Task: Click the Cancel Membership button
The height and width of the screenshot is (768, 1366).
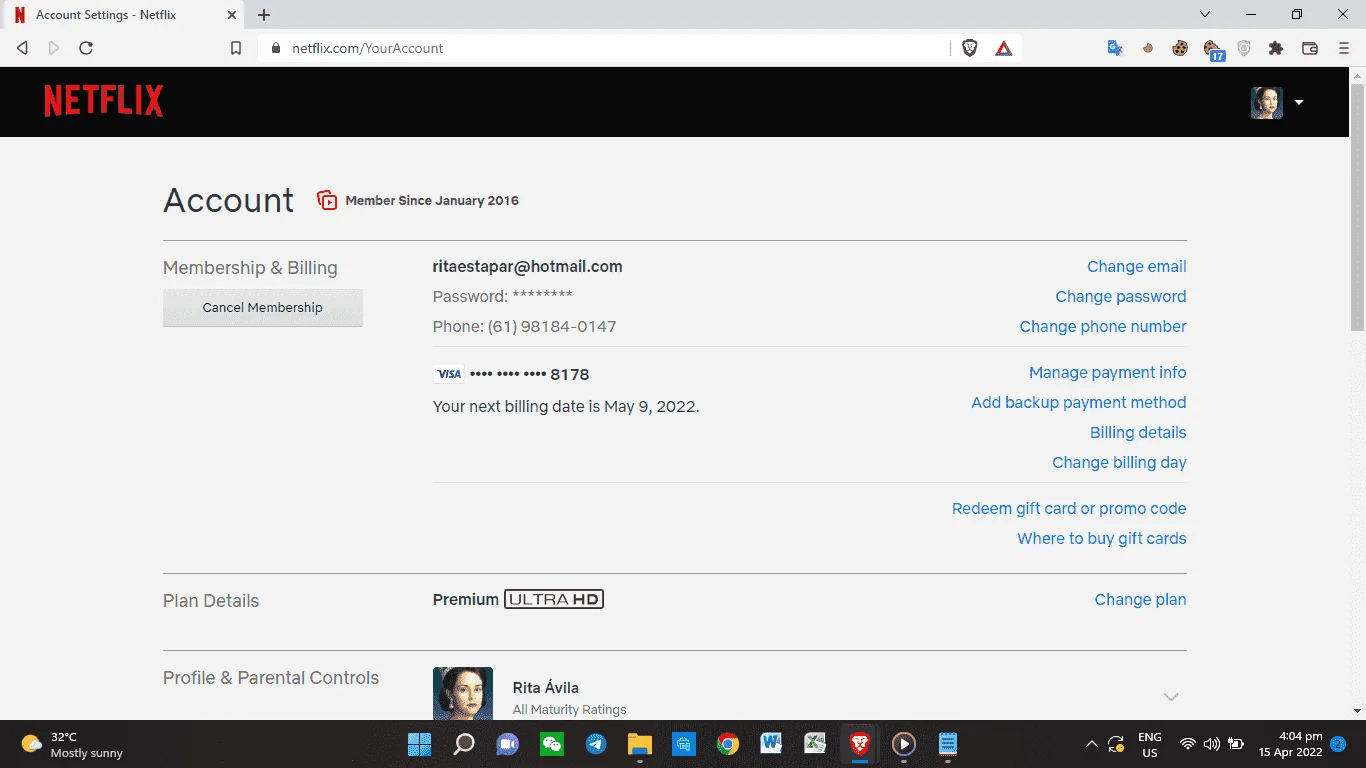Action: pyautogui.click(x=263, y=308)
